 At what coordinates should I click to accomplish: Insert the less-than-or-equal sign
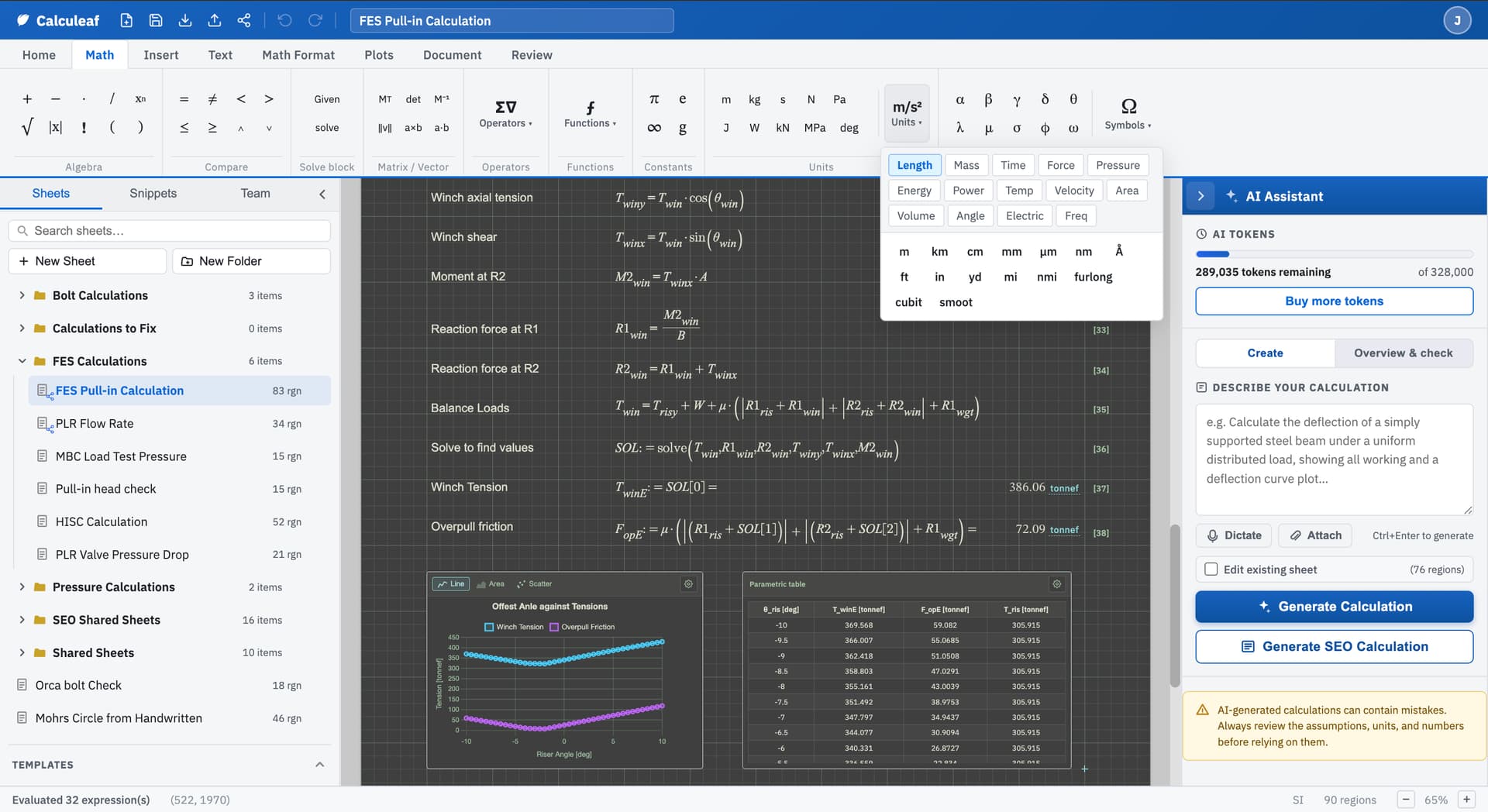[x=184, y=128]
